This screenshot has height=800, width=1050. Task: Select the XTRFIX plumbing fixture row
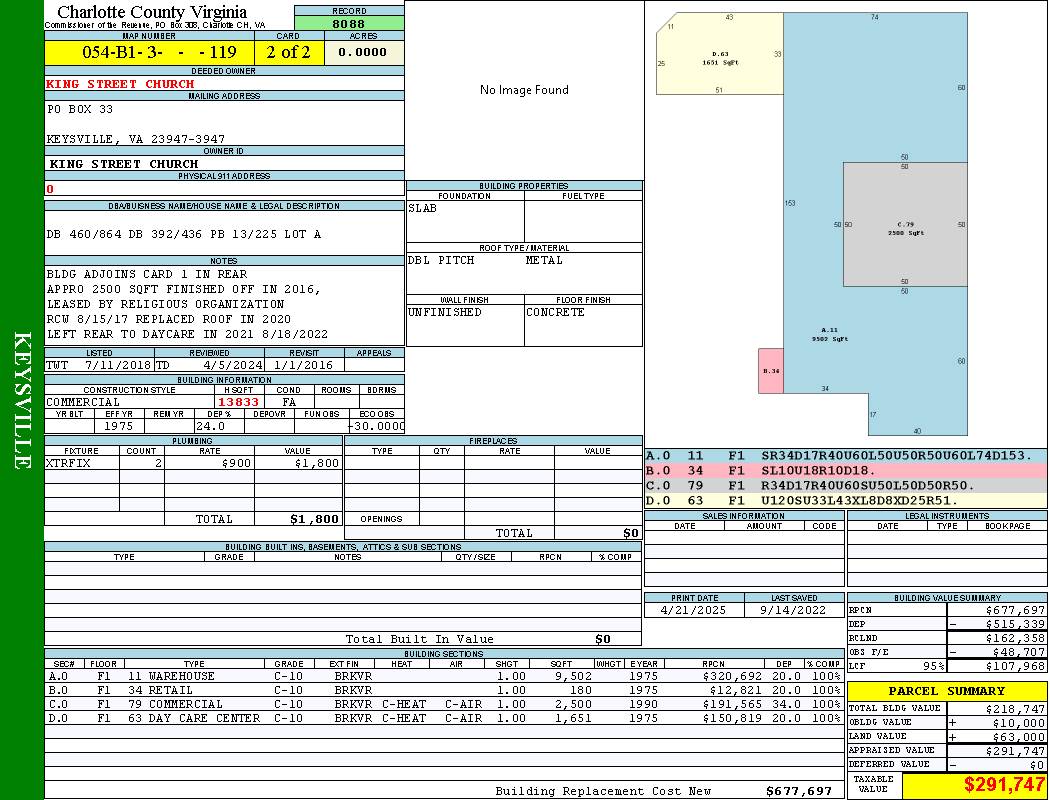[x=194, y=463]
